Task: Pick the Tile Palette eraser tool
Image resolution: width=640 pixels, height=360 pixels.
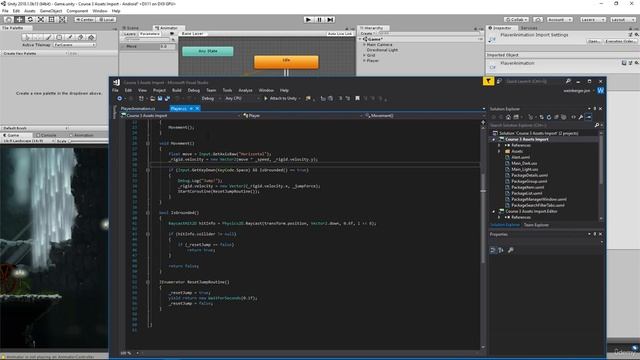Action: 80,37
